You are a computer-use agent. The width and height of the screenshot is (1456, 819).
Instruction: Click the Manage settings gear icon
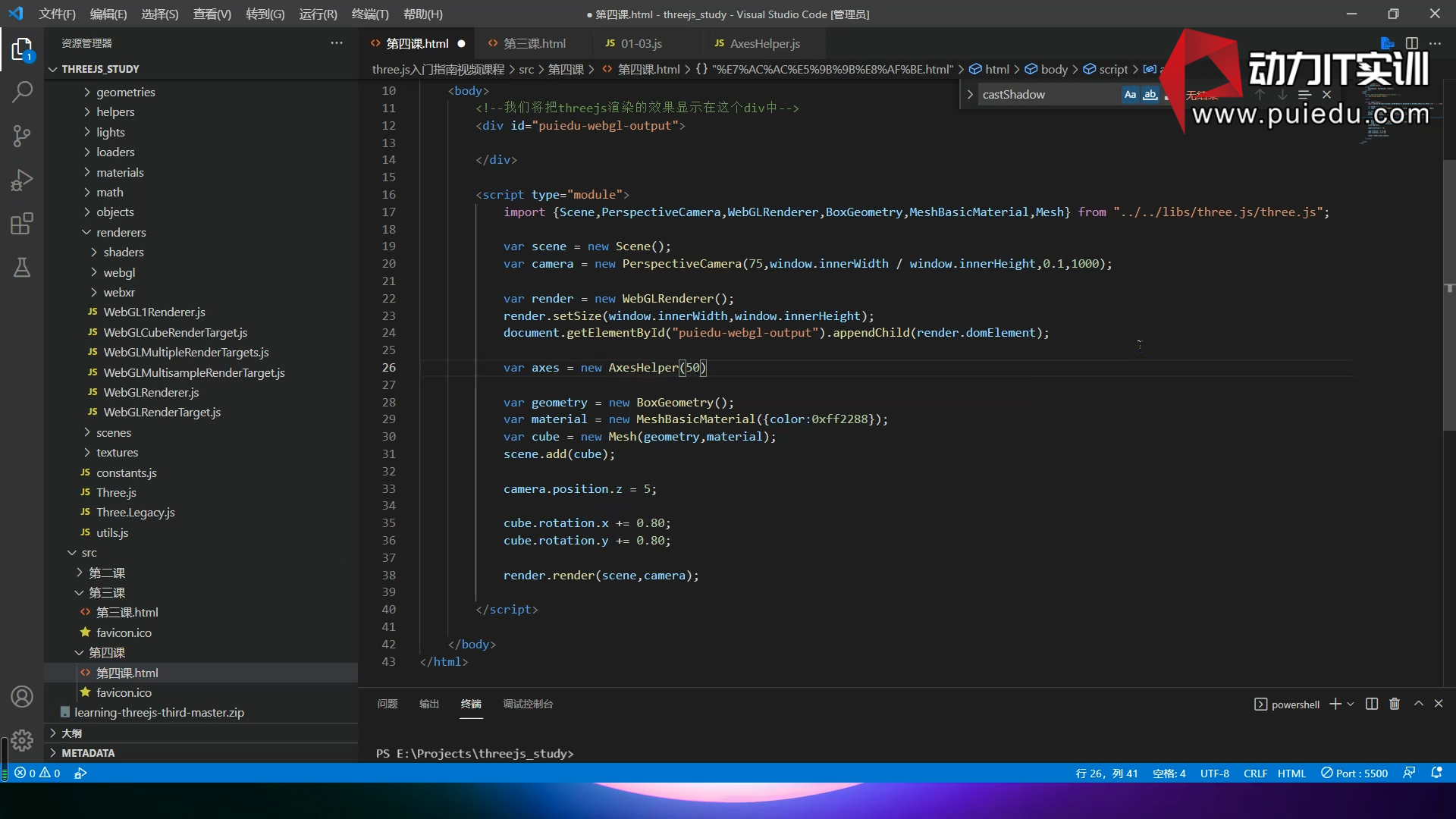pyautogui.click(x=22, y=739)
